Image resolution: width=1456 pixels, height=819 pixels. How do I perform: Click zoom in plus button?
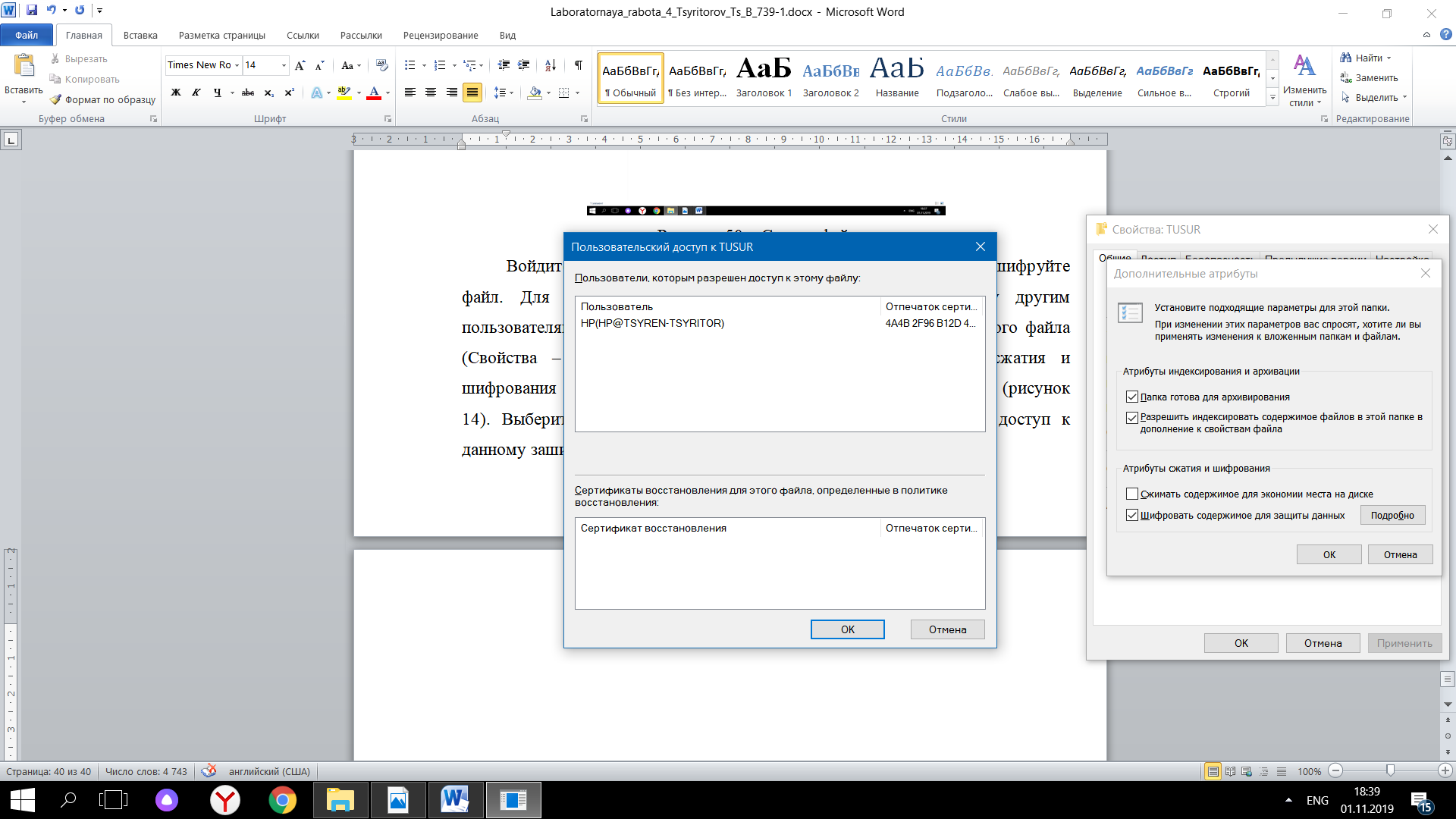(x=1445, y=770)
